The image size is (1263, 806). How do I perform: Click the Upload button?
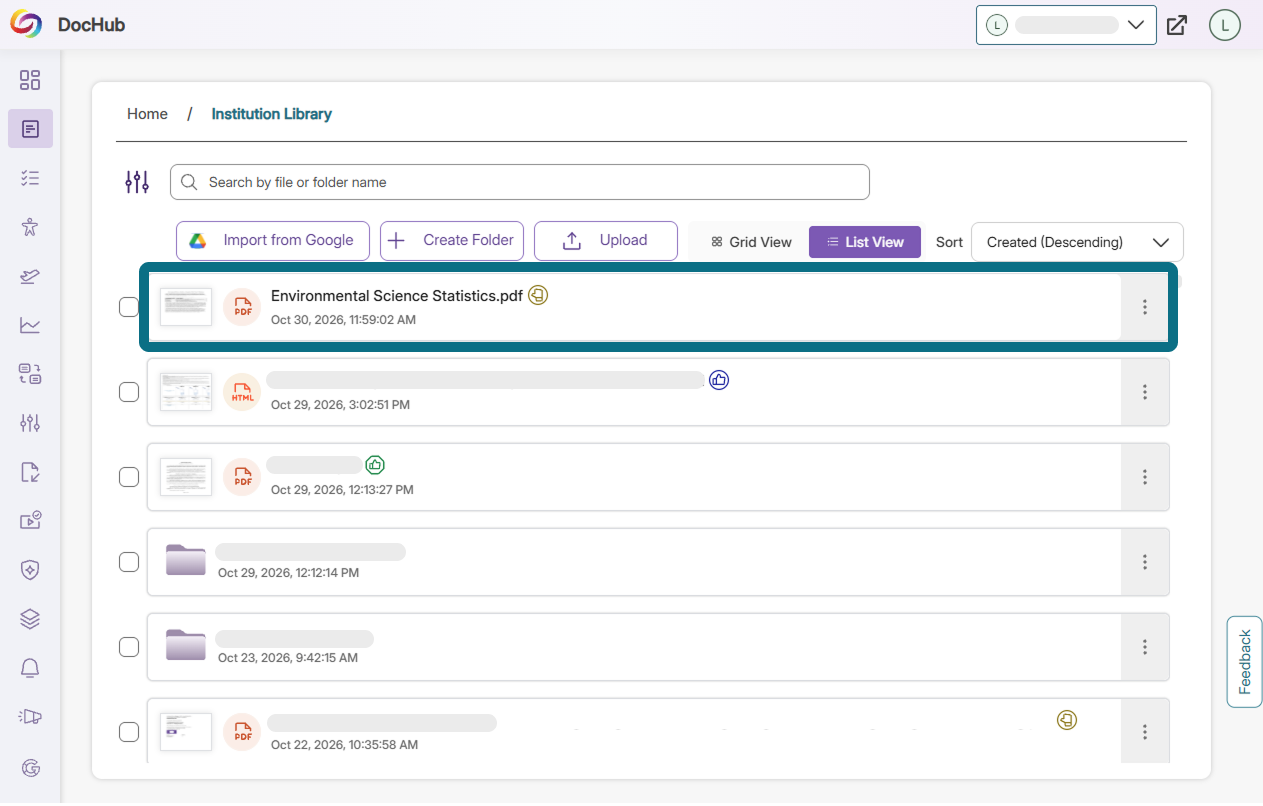606,241
